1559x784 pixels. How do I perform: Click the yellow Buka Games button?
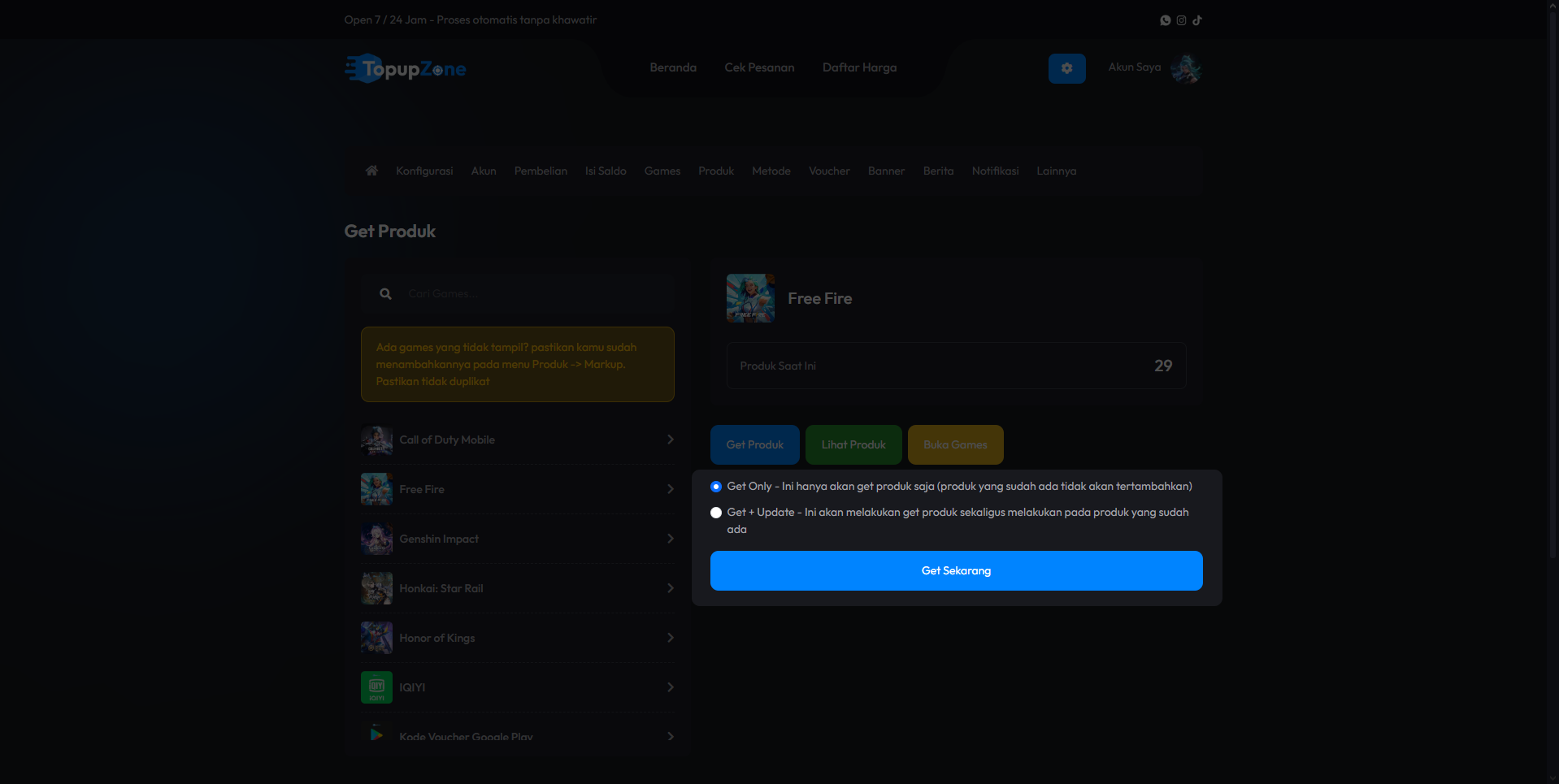(x=955, y=445)
